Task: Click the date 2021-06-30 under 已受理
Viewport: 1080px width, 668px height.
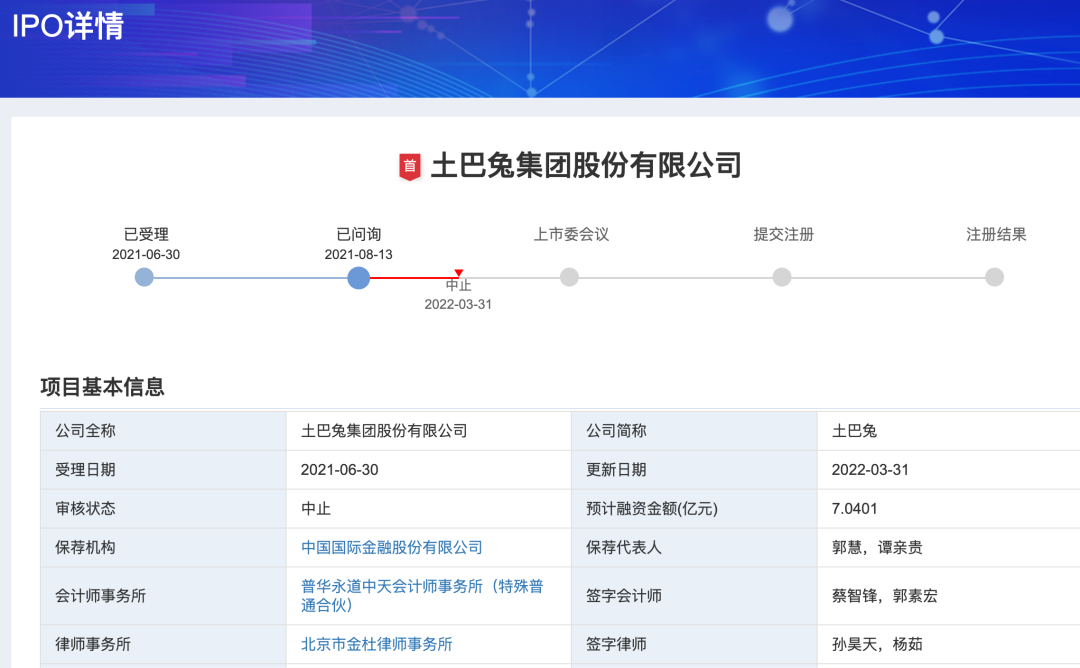Action: coord(146,255)
